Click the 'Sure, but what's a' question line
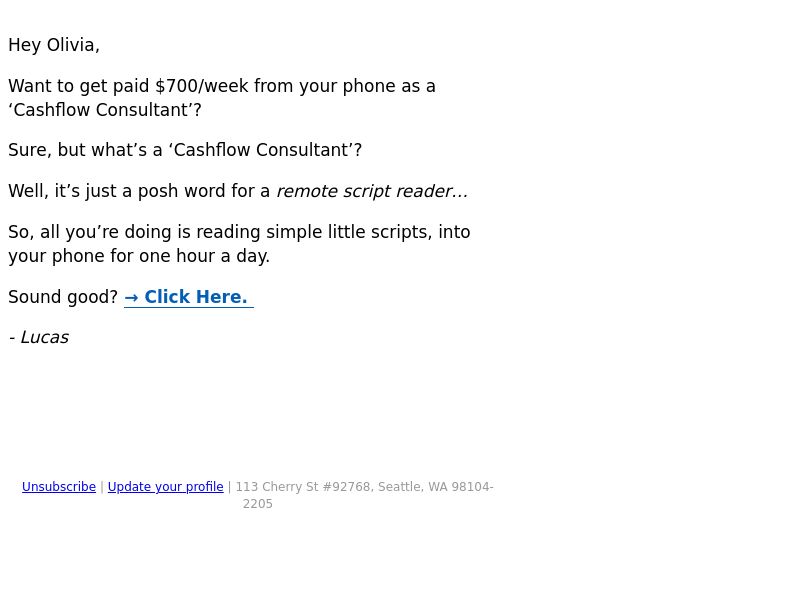 click(x=185, y=150)
